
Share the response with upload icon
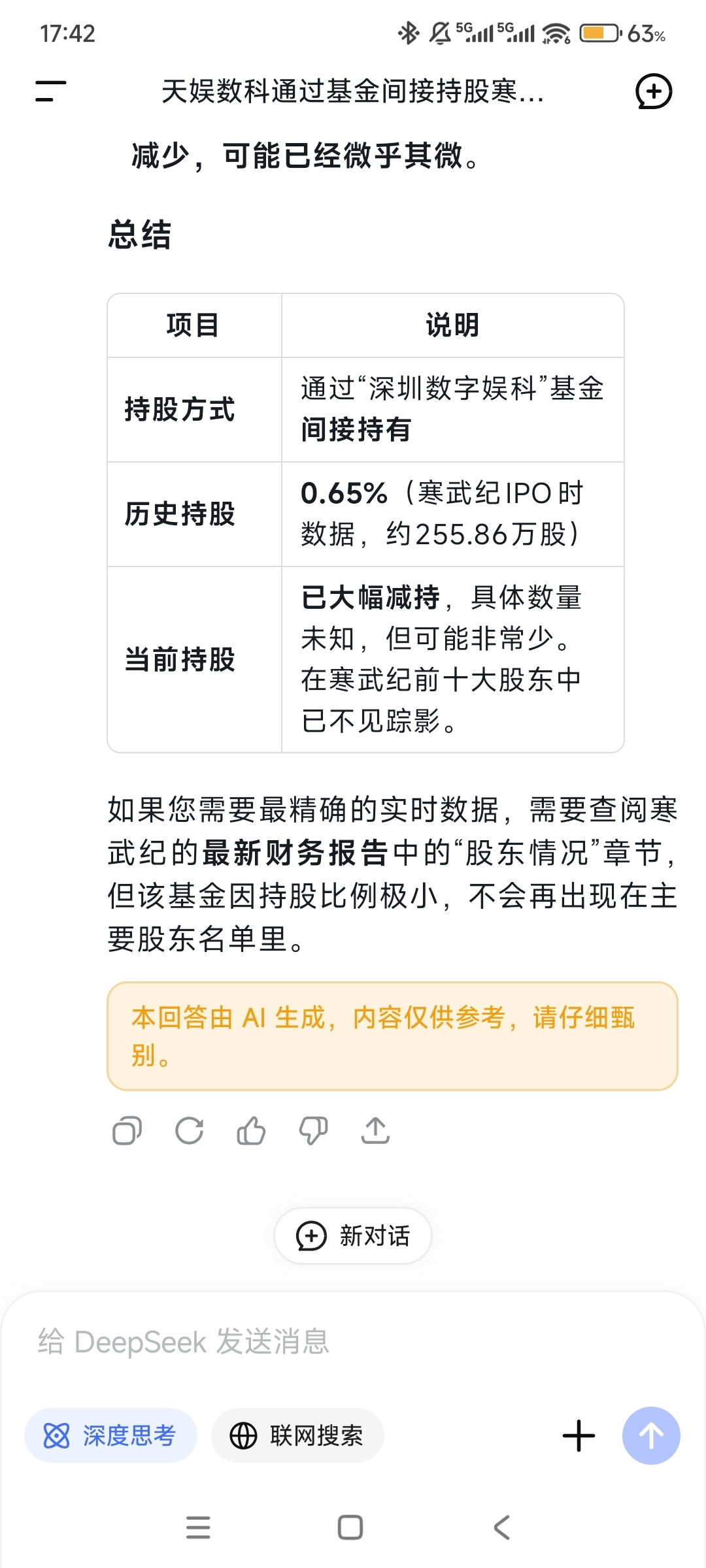pyautogui.click(x=375, y=1131)
